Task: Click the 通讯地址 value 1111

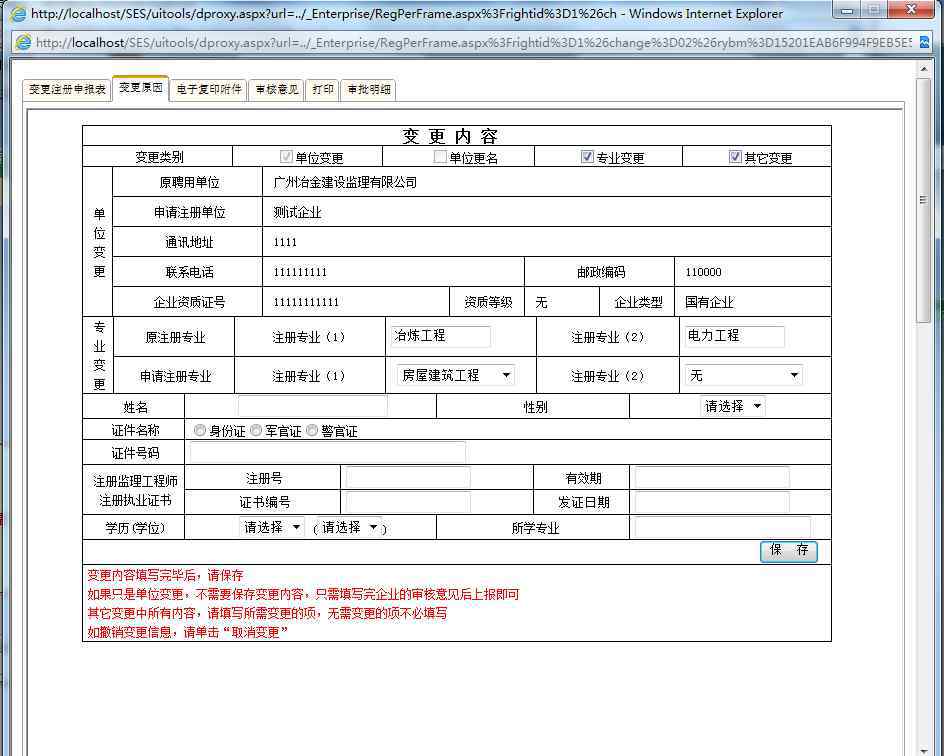Action: tap(285, 242)
